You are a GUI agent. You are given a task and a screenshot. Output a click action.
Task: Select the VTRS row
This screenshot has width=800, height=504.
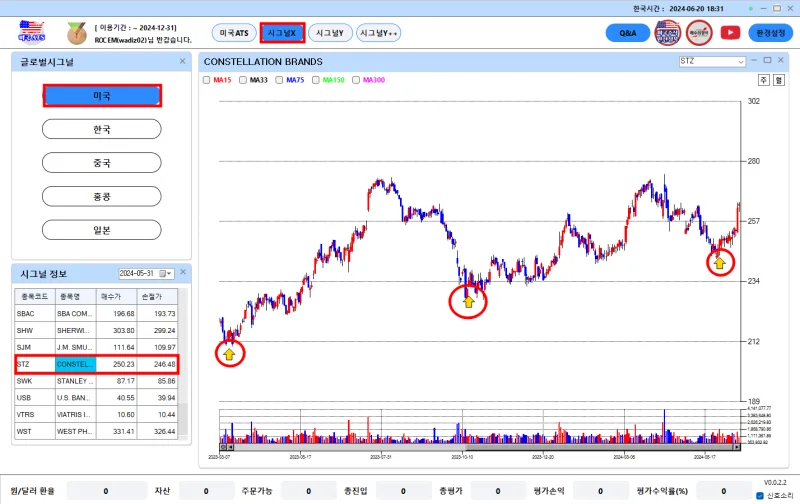[x=96, y=415]
